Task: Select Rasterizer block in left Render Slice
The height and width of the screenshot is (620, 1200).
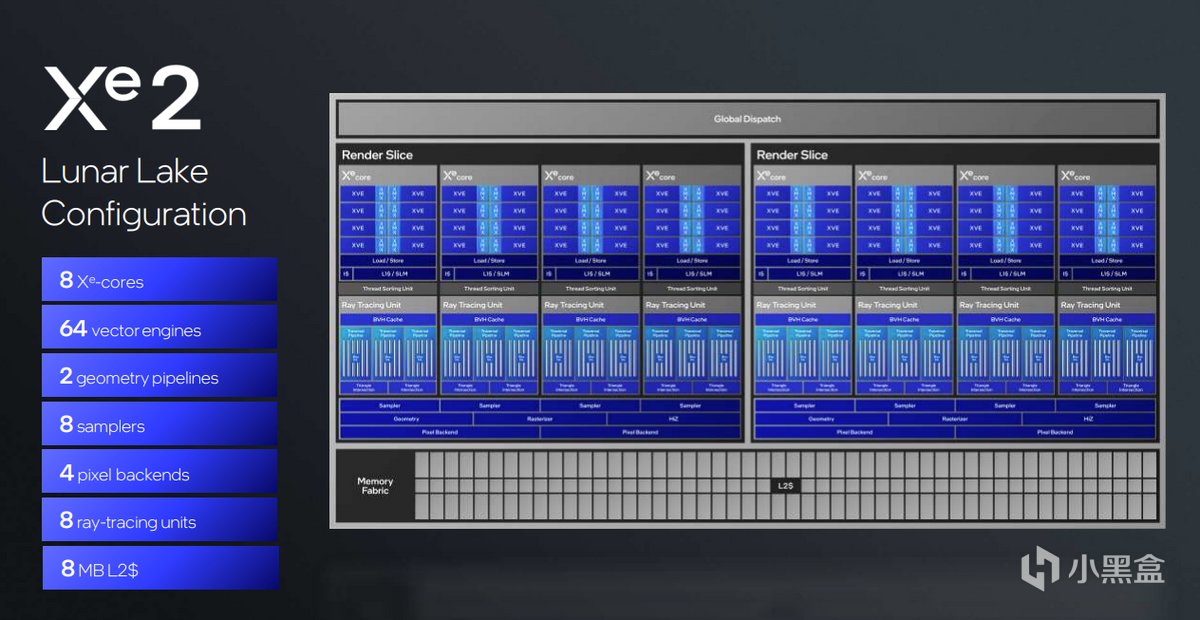Action: pos(540,419)
